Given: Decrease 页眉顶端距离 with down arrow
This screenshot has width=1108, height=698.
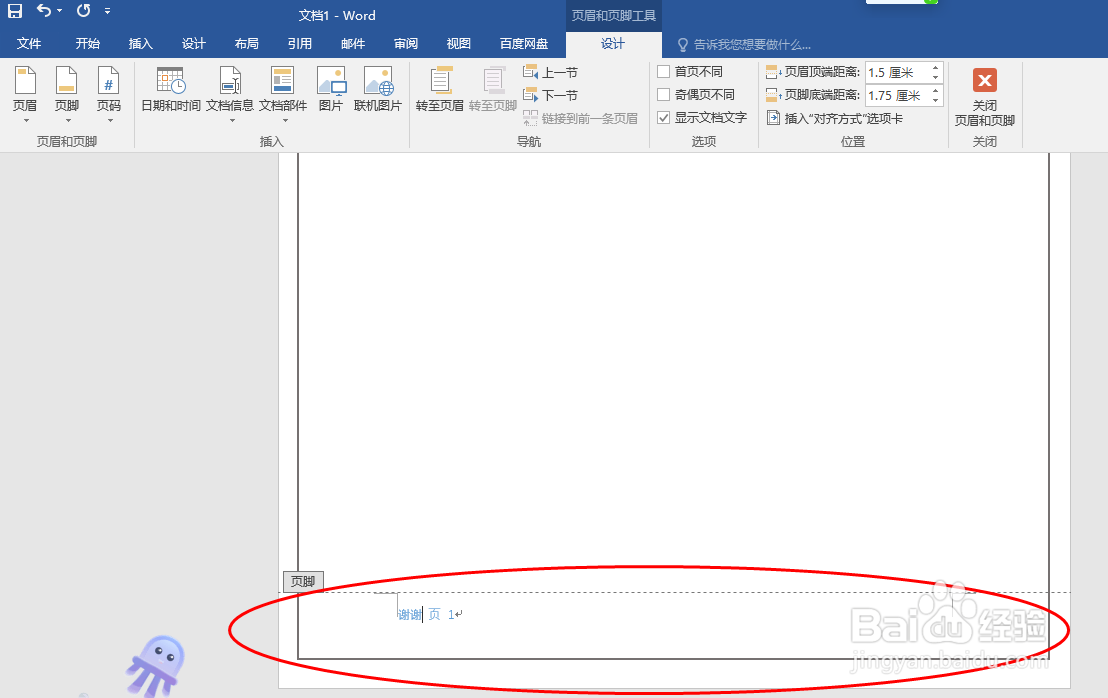Looking at the screenshot, I should tap(936, 77).
